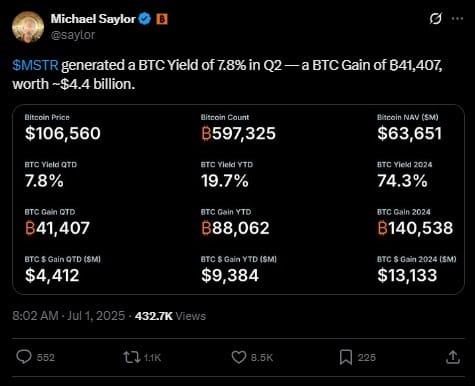Repost with the retweet arrows icon
This screenshot has height=386, width=475.
click(132, 357)
